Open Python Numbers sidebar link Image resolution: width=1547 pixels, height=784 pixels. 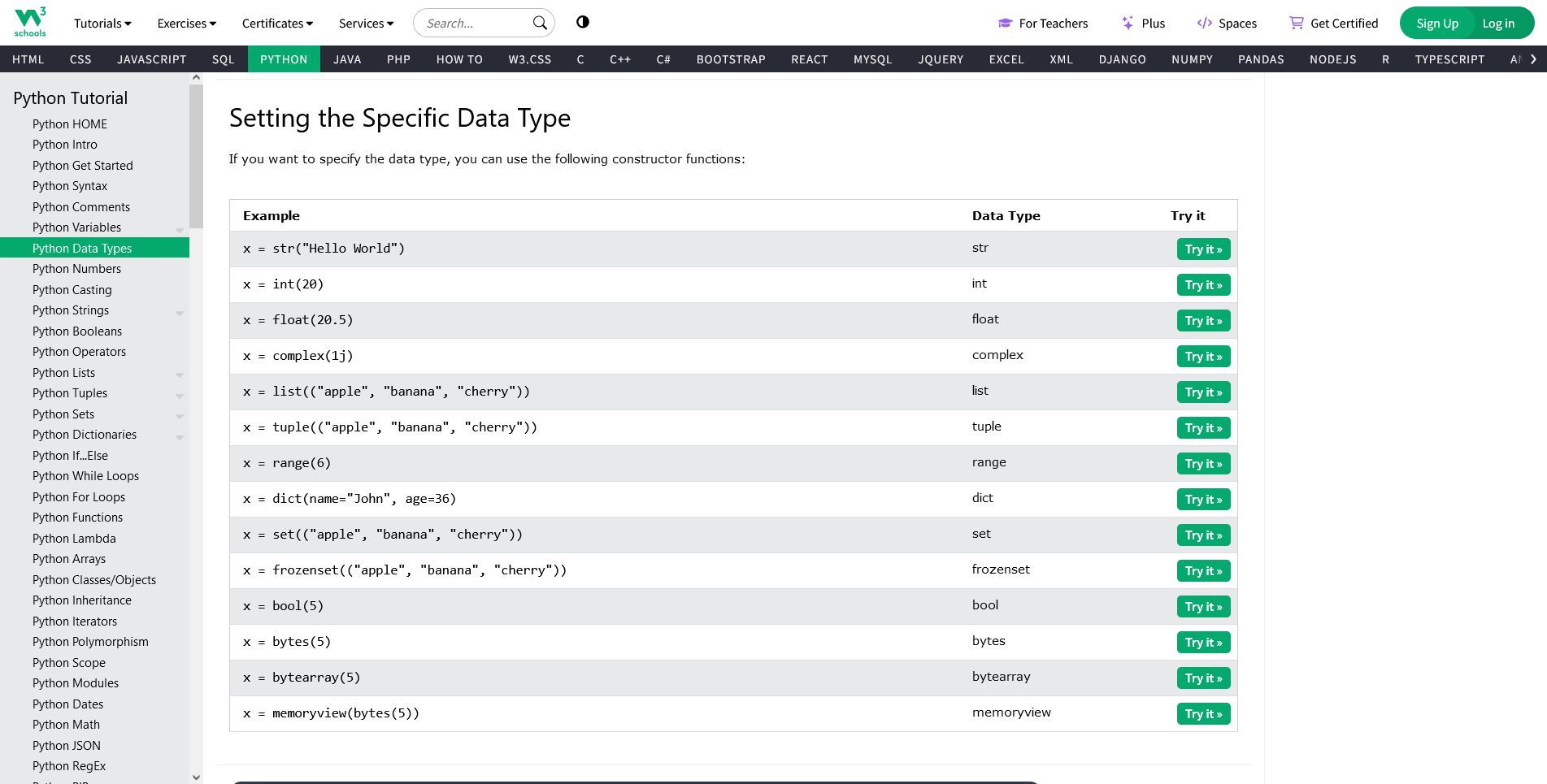point(76,269)
